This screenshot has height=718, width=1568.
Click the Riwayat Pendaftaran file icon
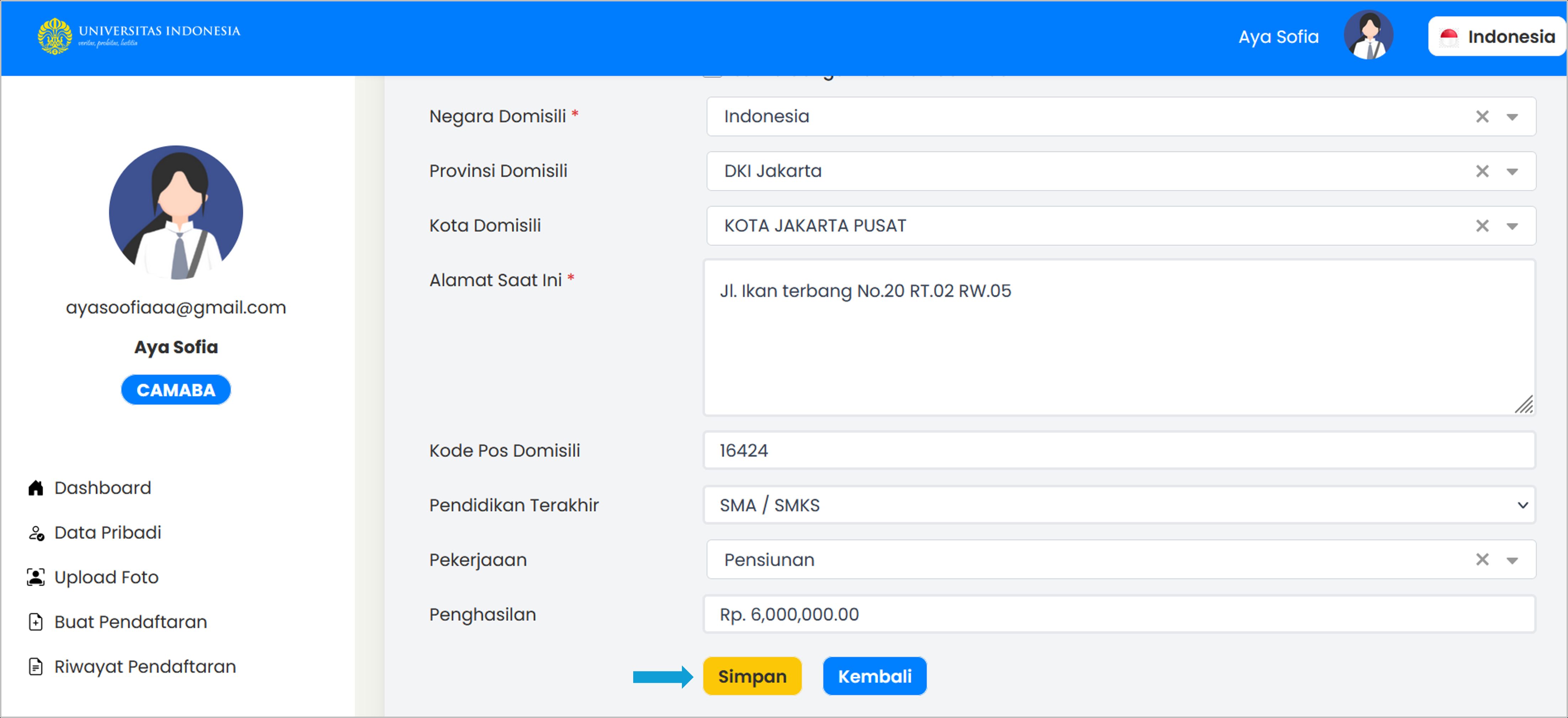[x=36, y=666]
